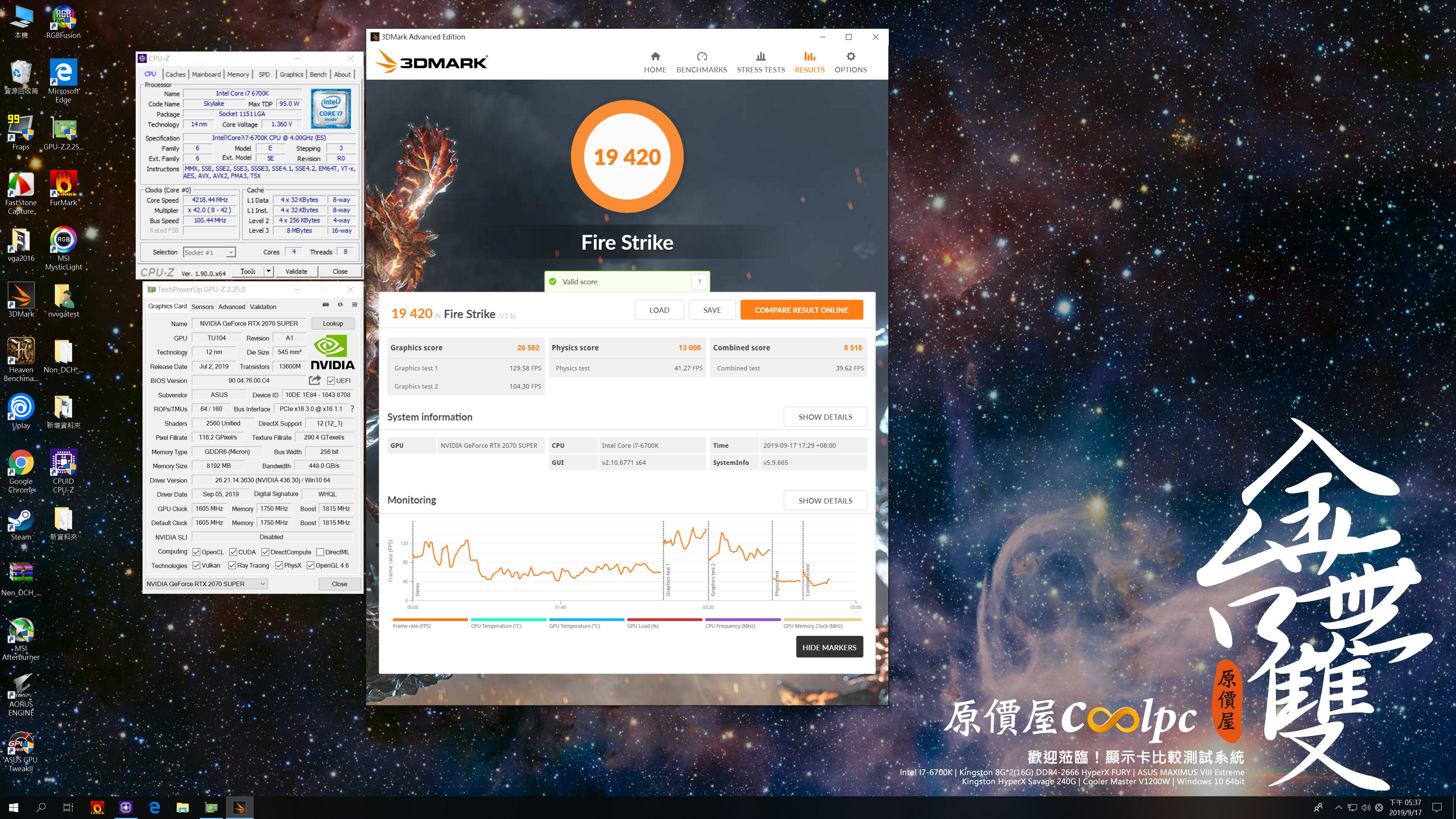This screenshot has width=1456, height=819.
Task: Open the MSI Afterburner desktop icon
Action: click(21, 639)
